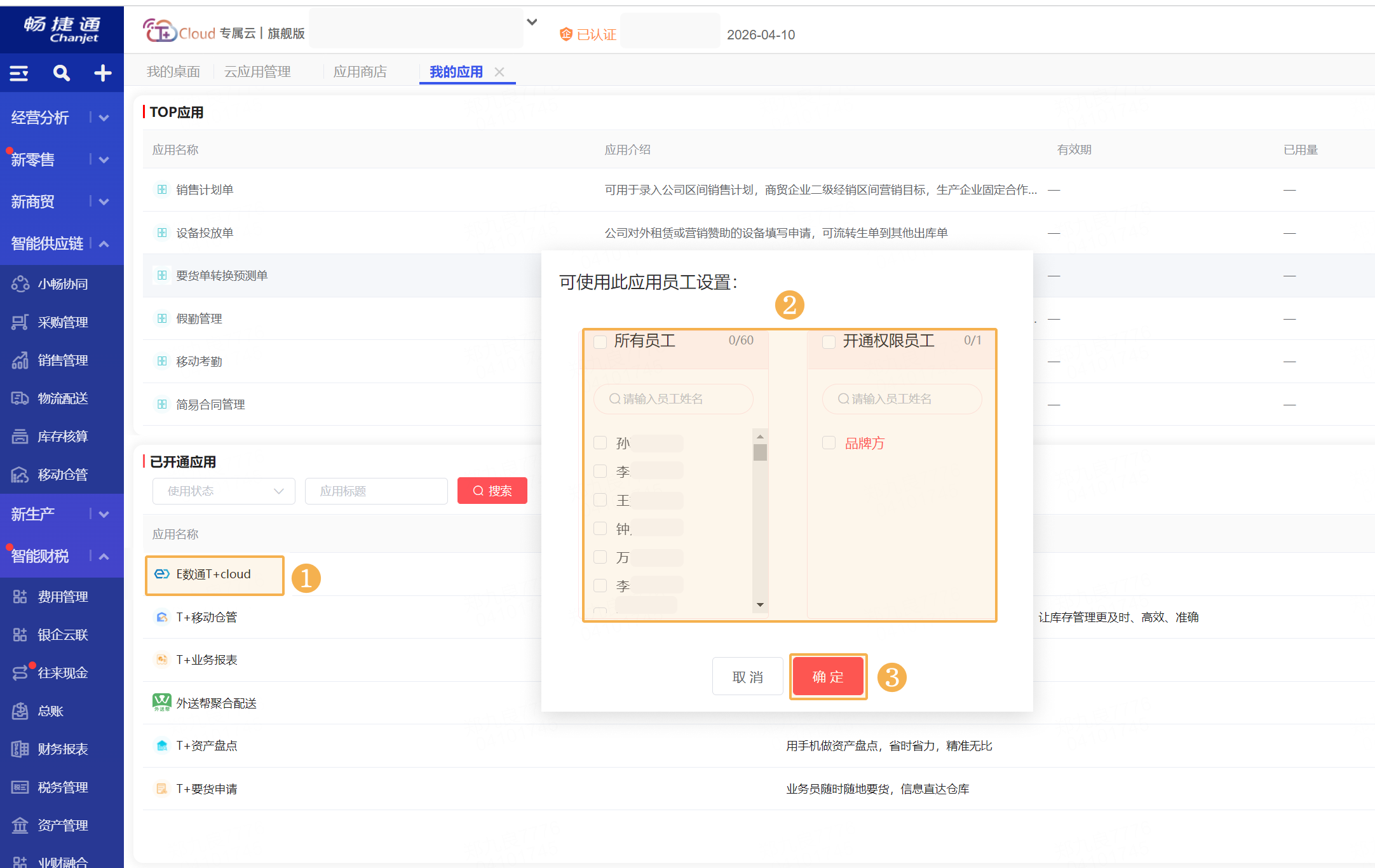Viewport: 1375px width, 868px height.
Task: Click the T+资产盘点 app icon
Action: [x=162, y=745]
